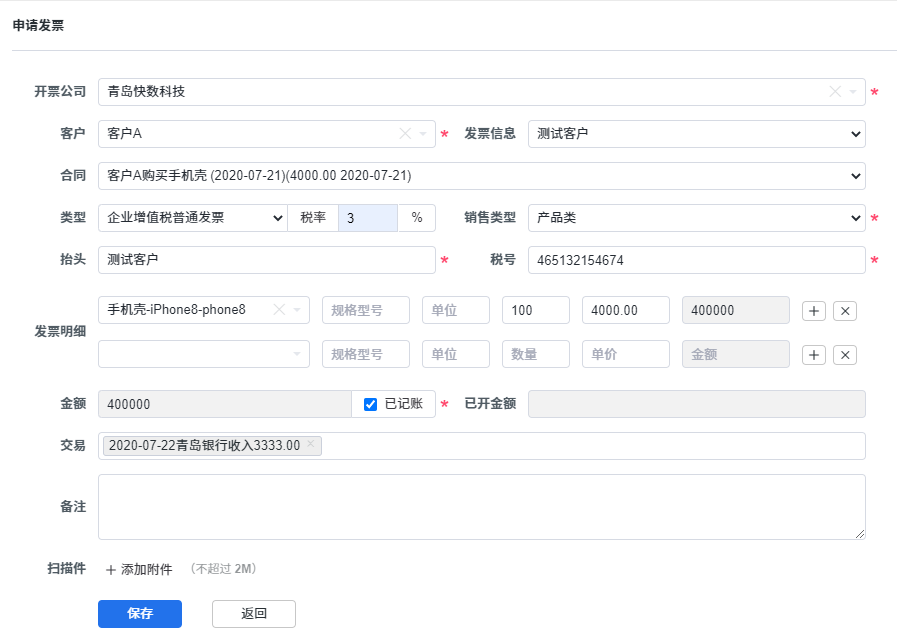Image resolution: width=897 pixels, height=641 pixels.
Task: Click the 已开金额 field
Action: coord(696,404)
